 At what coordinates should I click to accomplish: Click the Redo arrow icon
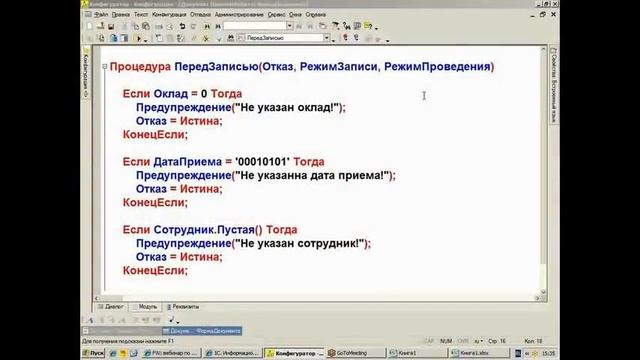tap(193, 26)
